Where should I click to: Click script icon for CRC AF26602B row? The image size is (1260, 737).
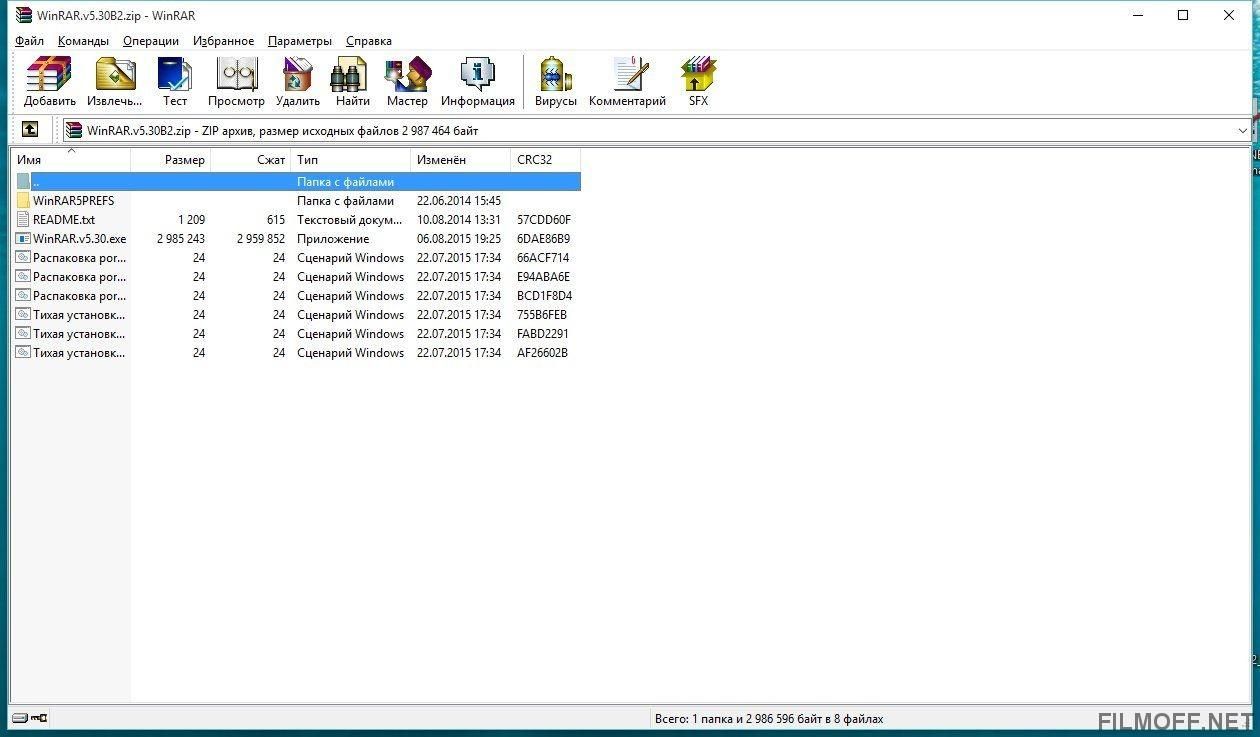tap(23, 352)
